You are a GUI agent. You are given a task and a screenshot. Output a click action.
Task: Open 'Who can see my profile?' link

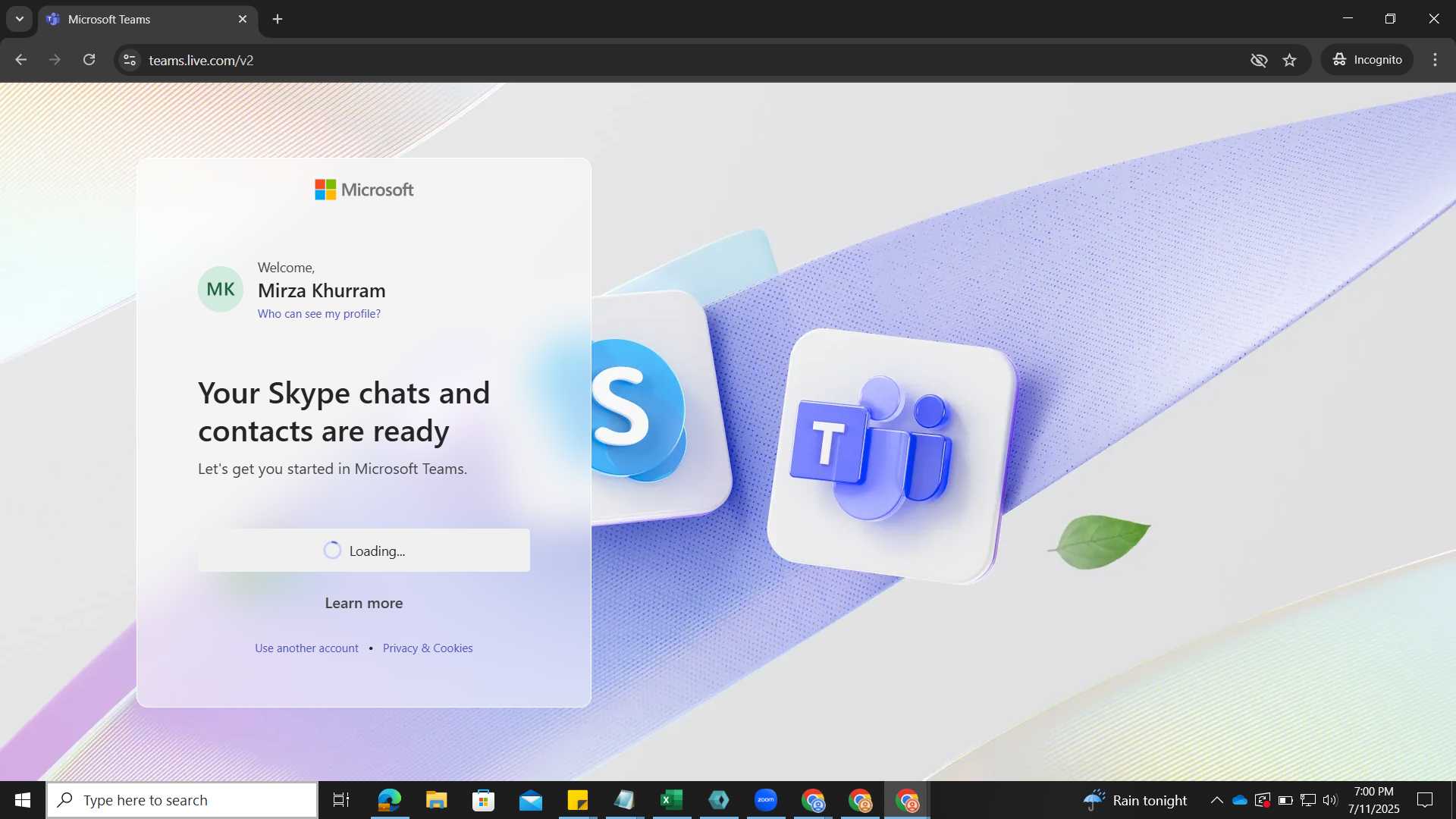319,314
